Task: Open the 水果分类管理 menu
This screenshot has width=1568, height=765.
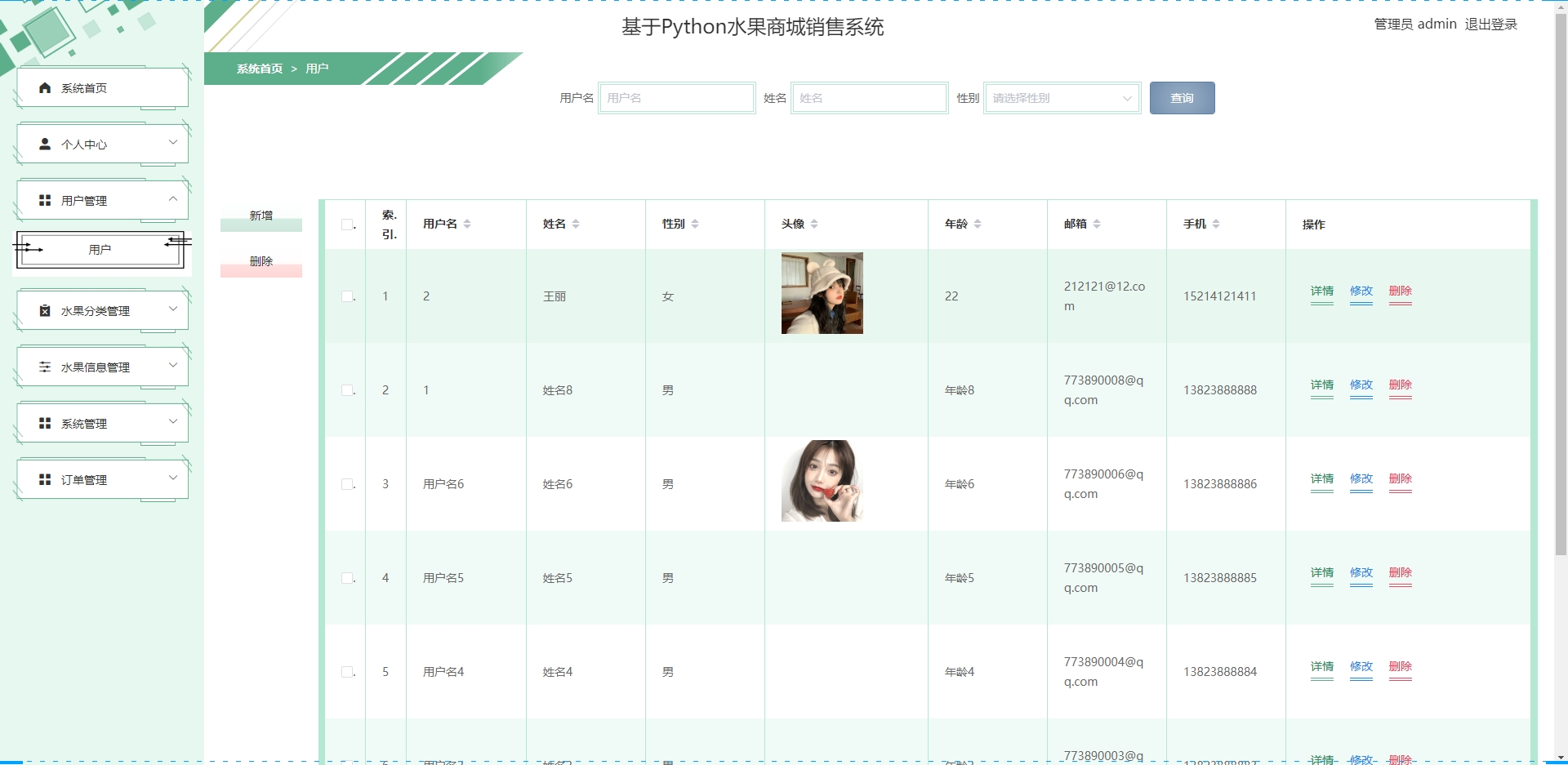Action: [103, 311]
